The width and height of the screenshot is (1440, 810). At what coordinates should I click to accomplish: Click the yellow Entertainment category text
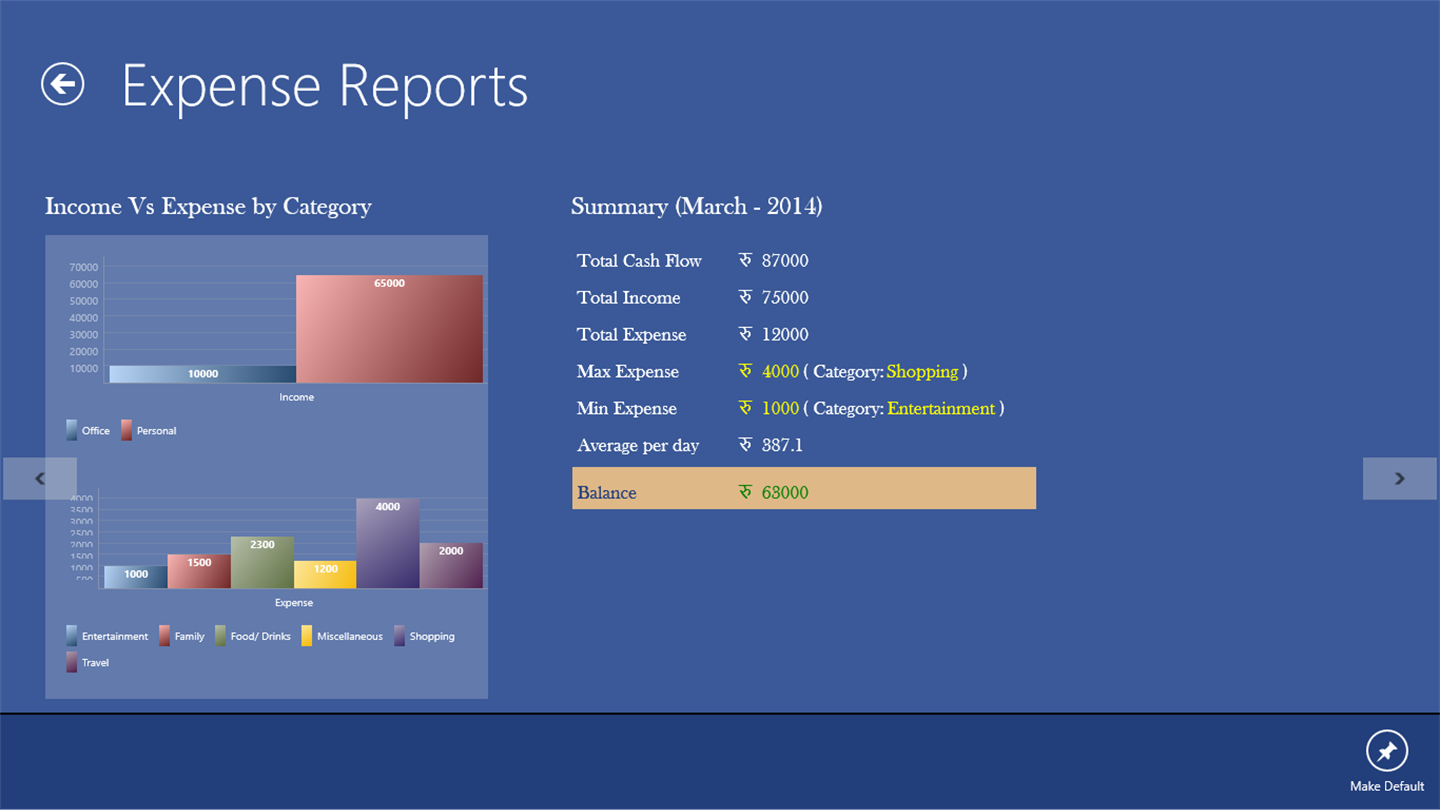click(941, 409)
